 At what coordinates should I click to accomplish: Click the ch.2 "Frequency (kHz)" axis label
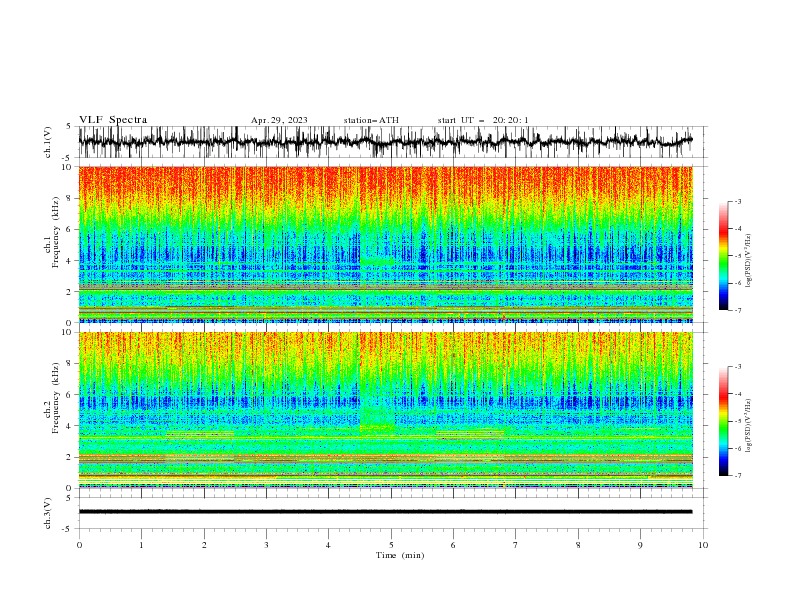coord(55,397)
